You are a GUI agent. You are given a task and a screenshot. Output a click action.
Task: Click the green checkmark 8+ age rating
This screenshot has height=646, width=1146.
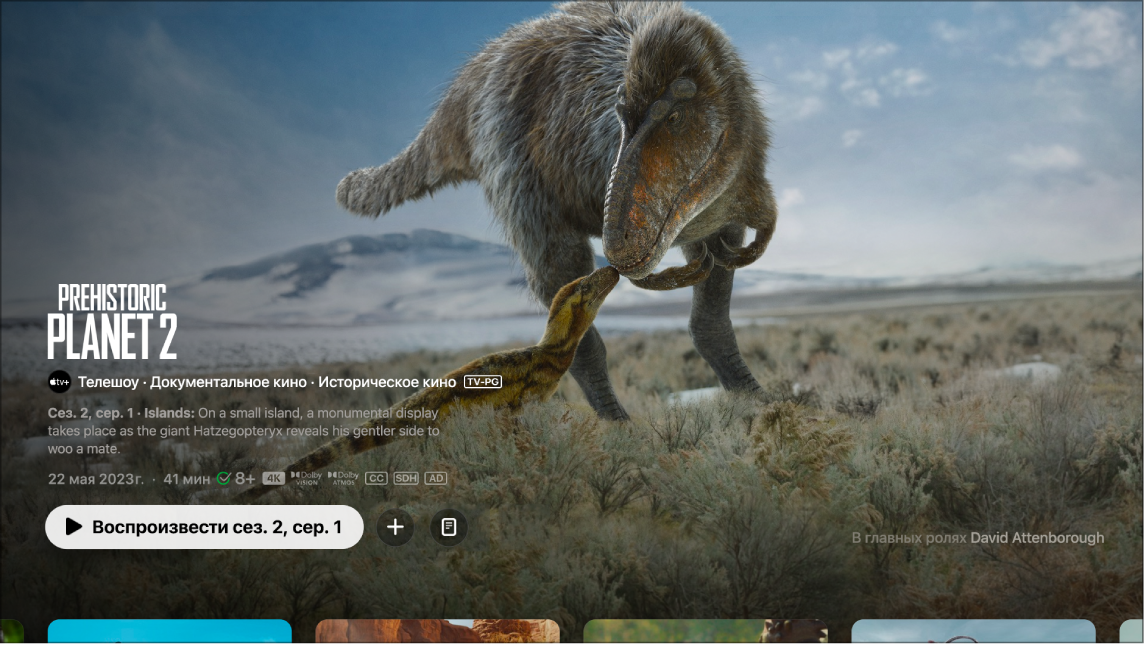pos(235,479)
